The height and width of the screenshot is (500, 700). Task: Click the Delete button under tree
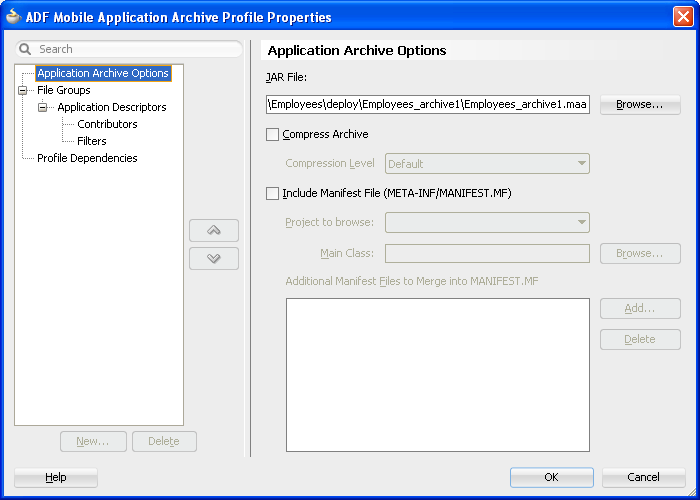(164, 442)
